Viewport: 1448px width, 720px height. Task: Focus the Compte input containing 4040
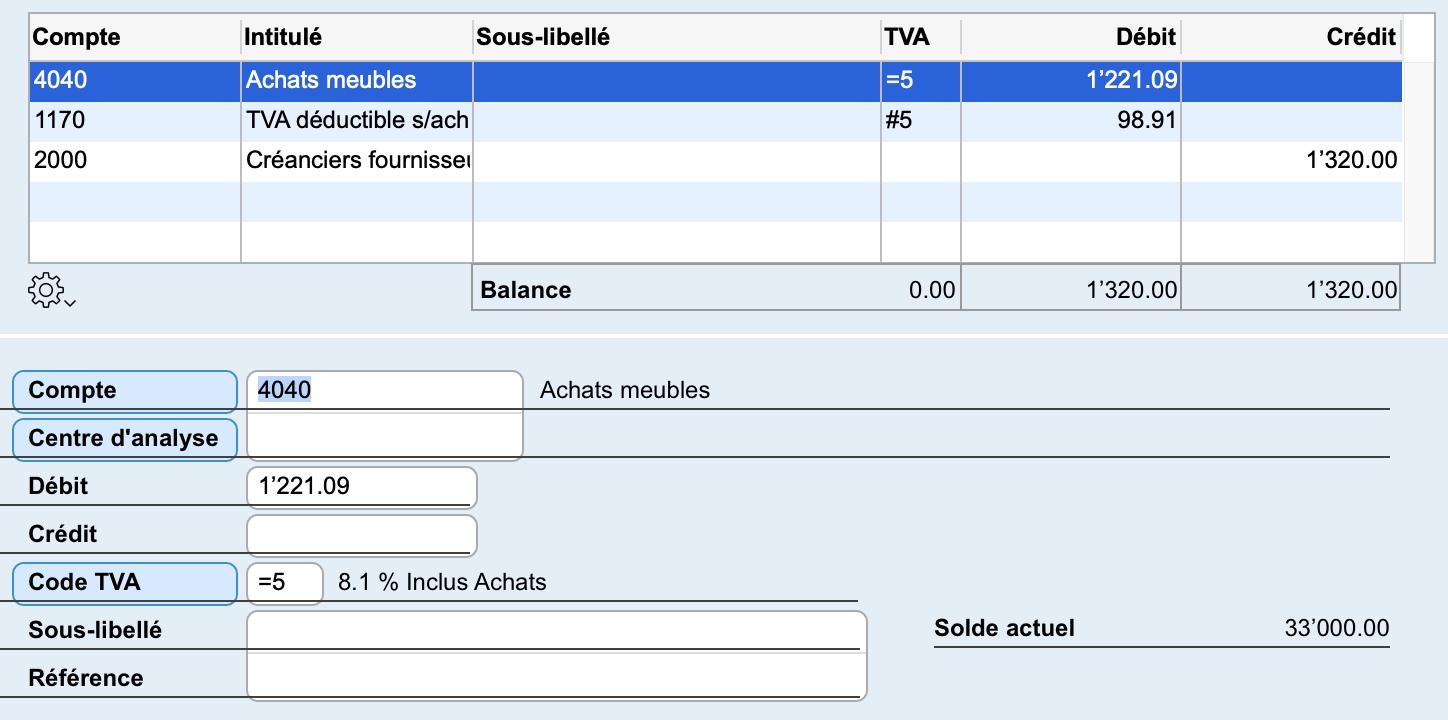(x=385, y=390)
